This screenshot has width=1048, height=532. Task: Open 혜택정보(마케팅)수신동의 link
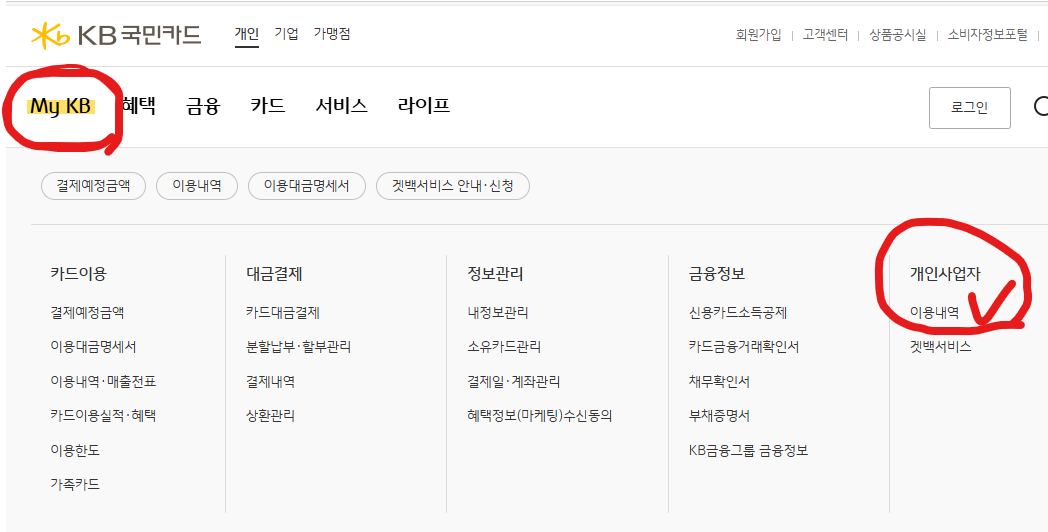pos(539,415)
